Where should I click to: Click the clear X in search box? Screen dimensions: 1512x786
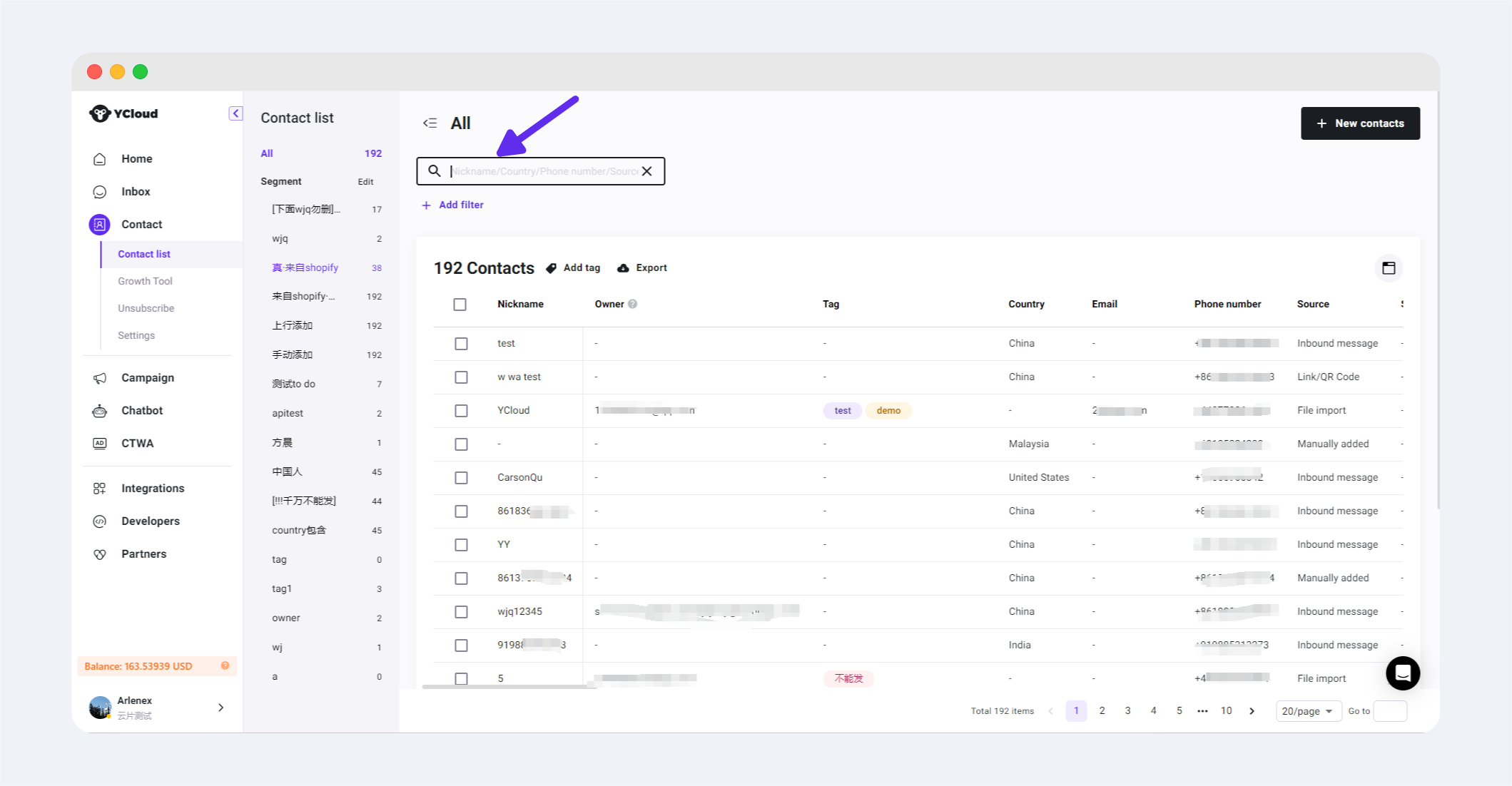(646, 171)
